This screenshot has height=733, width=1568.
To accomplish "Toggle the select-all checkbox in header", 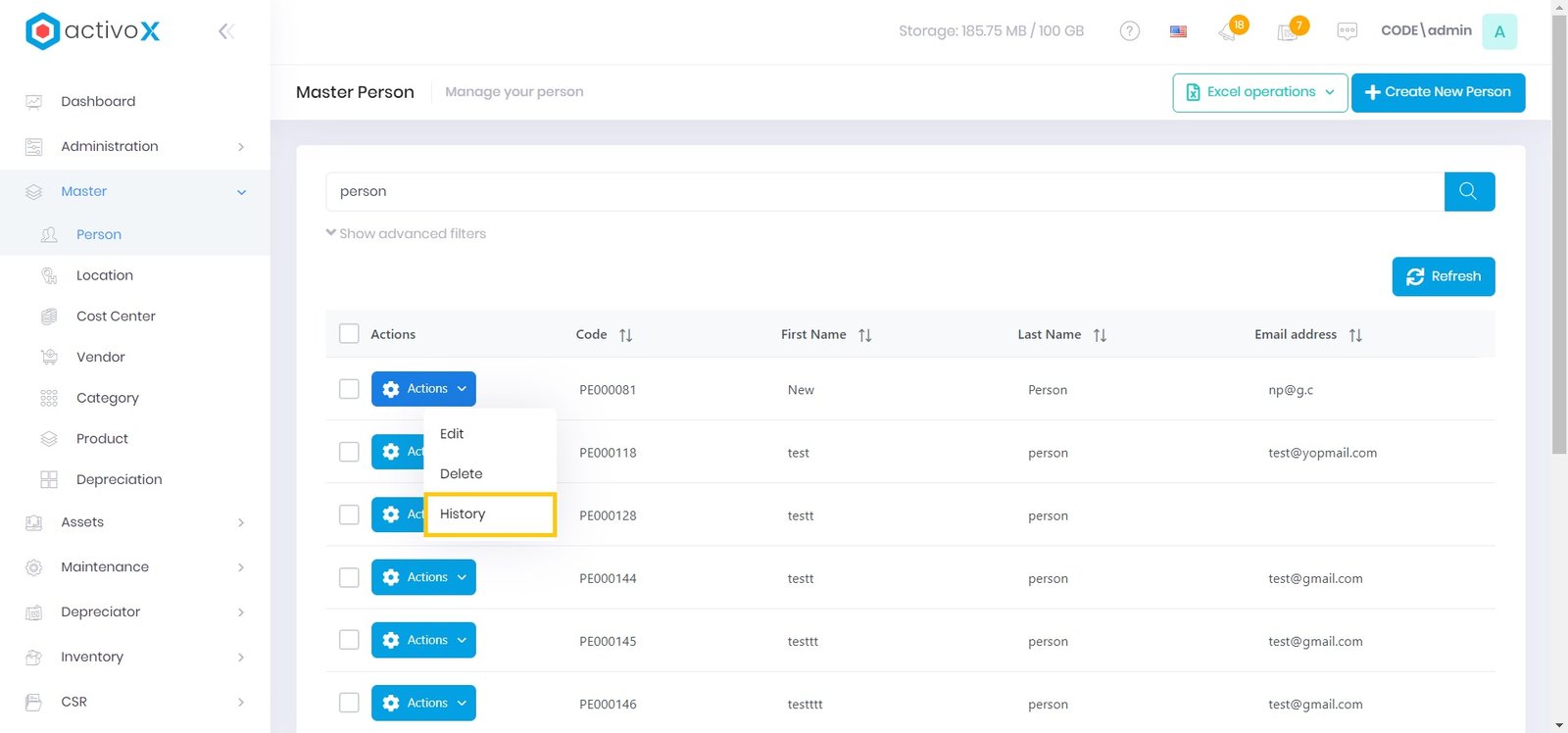I will pyautogui.click(x=349, y=333).
